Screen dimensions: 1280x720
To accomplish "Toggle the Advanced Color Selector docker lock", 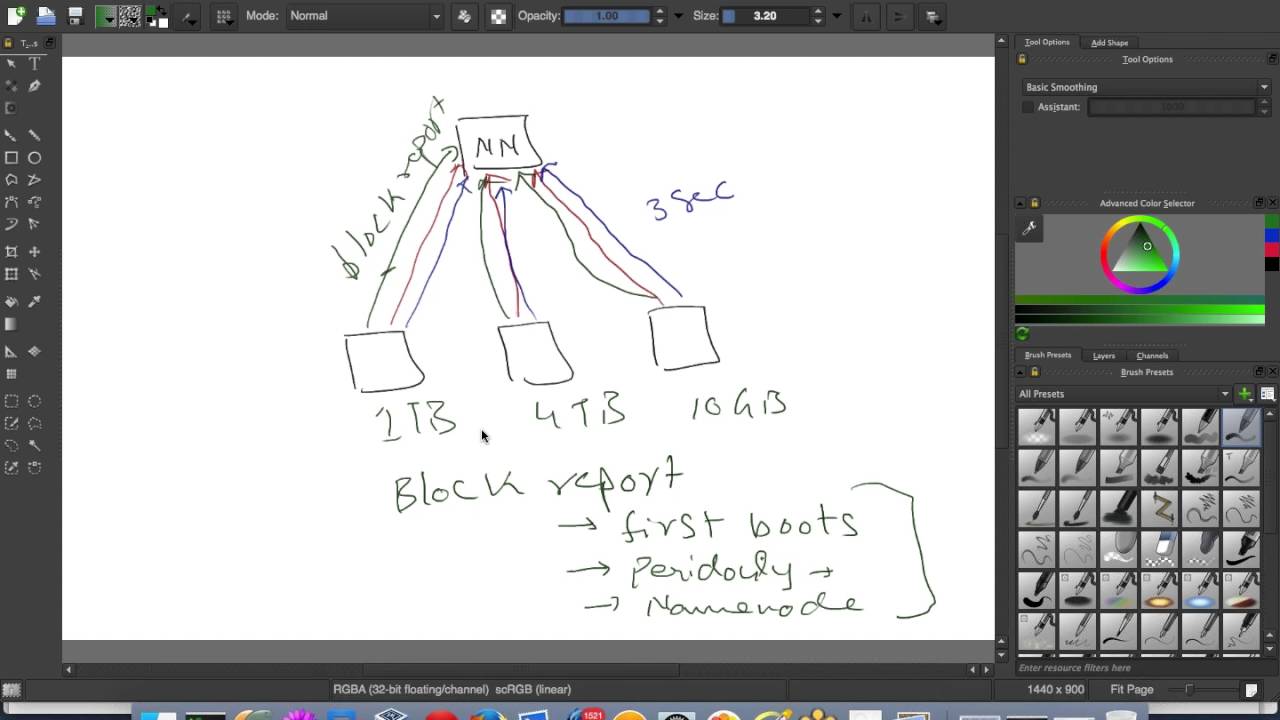I will [x=1034, y=203].
